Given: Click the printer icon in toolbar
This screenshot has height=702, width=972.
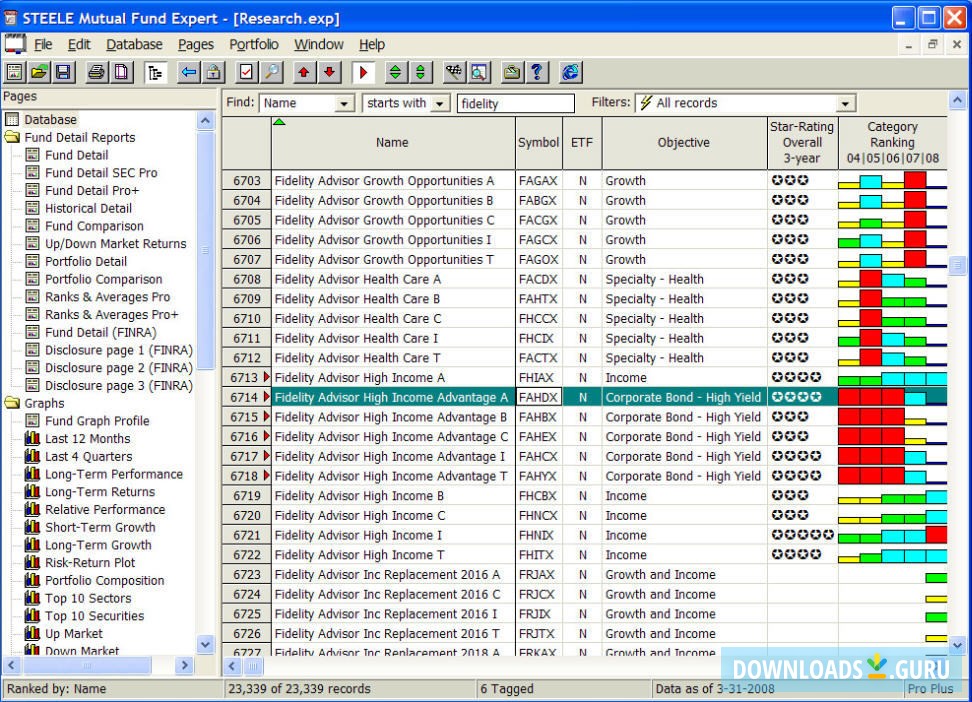Looking at the screenshot, I should pyautogui.click(x=96, y=72).
